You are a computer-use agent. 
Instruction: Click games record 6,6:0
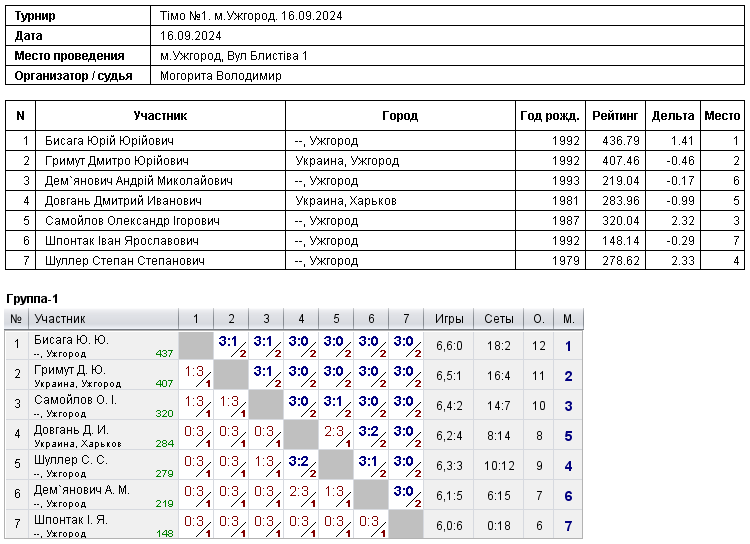(449, 346)
